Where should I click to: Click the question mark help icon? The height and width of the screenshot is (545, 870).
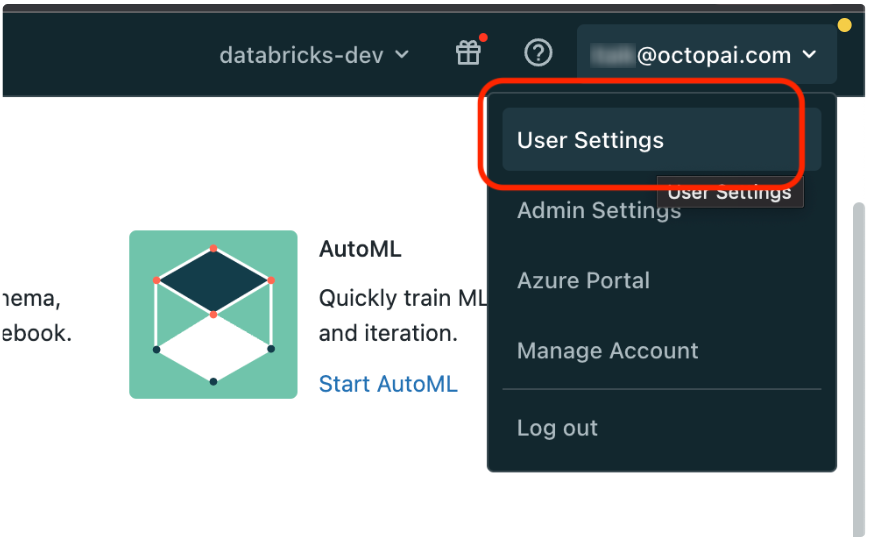pyautogui.click(x=538, y=54)
